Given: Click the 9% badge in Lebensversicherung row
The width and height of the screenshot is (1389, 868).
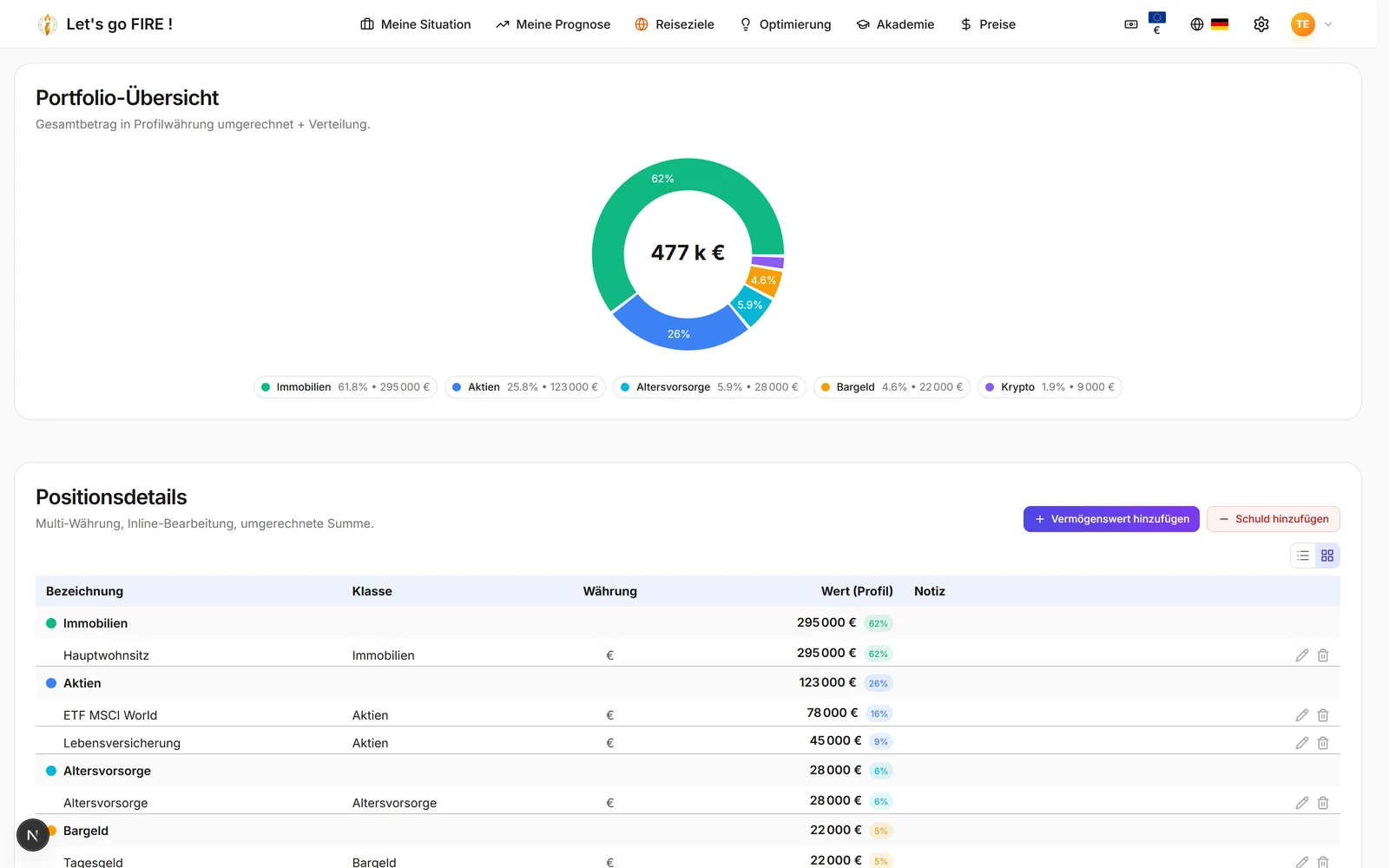Looking at the screenshot, I should tap(881, 741).
